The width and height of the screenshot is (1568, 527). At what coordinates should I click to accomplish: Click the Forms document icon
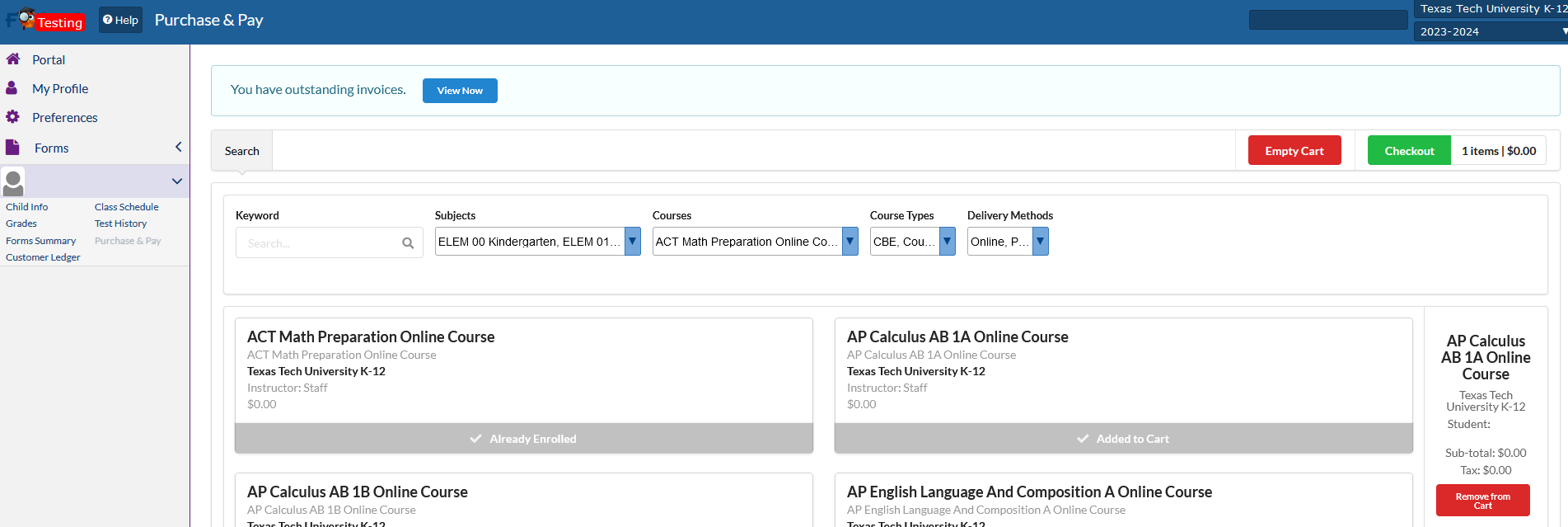[12, 148]
